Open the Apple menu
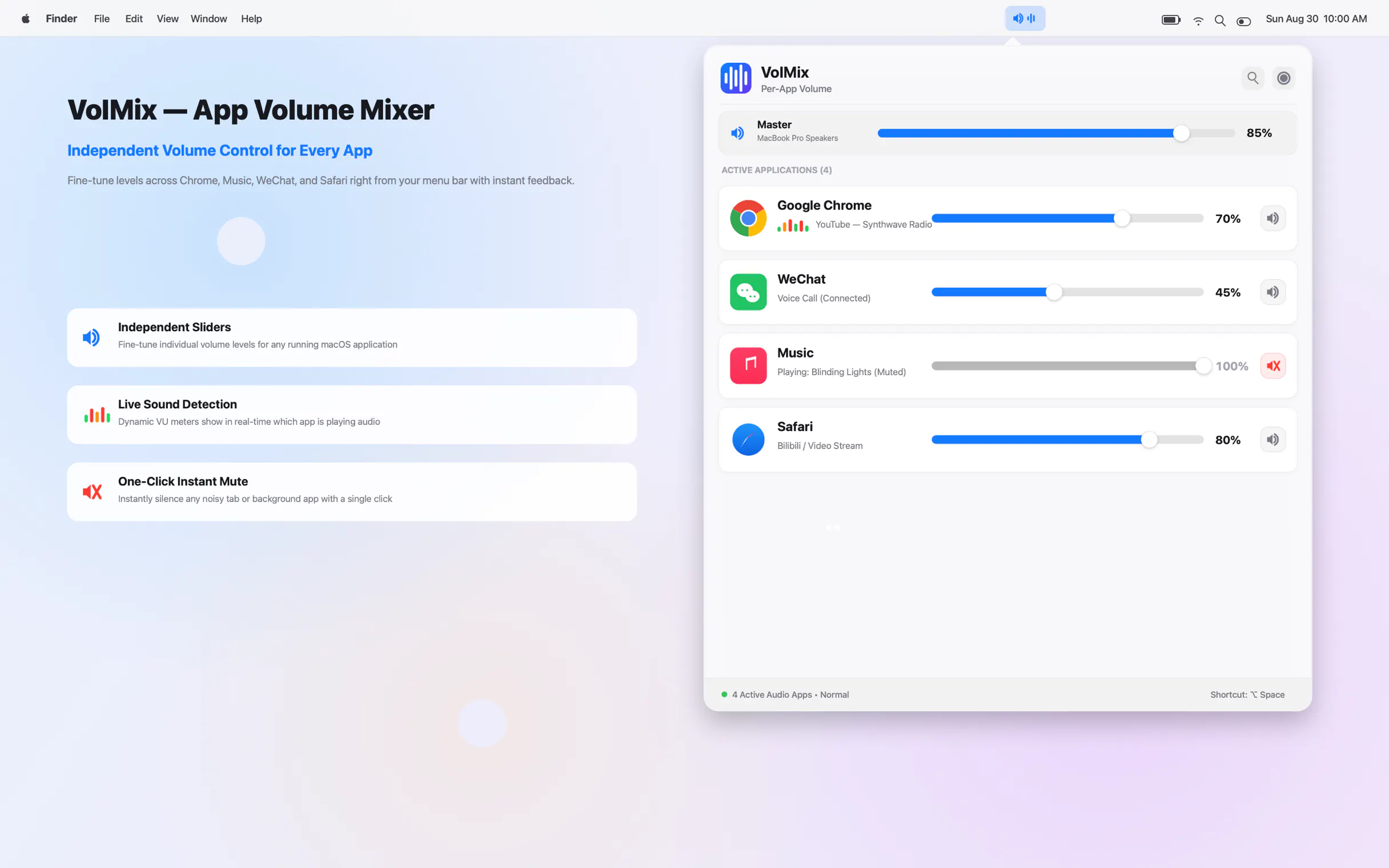Image resolution: width=1389 pixels, height=868 pixels. [25, 18]
